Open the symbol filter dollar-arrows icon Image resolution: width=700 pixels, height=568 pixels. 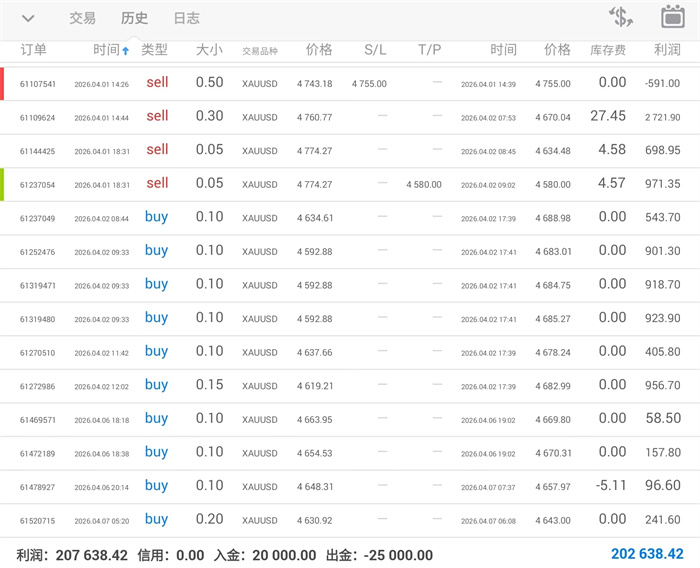pos(621,17)
